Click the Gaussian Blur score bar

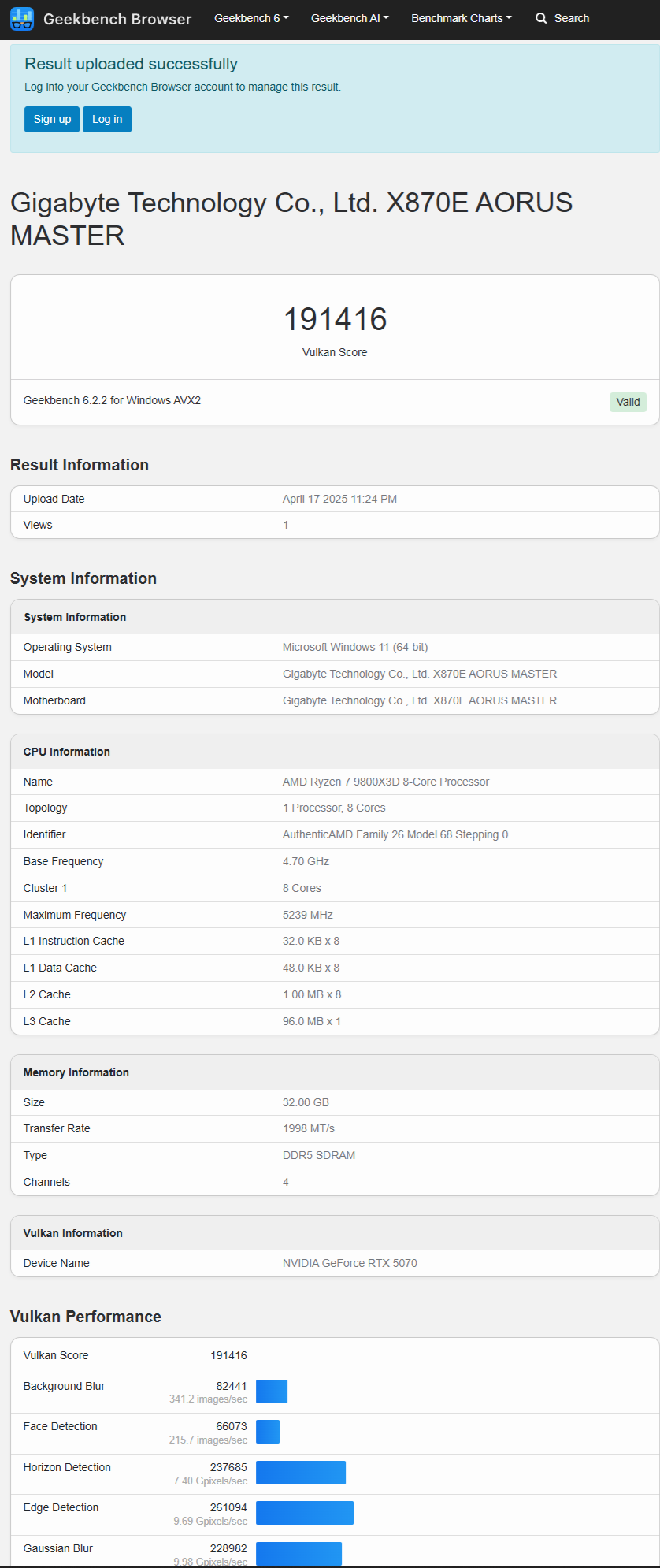[299, 1553]
